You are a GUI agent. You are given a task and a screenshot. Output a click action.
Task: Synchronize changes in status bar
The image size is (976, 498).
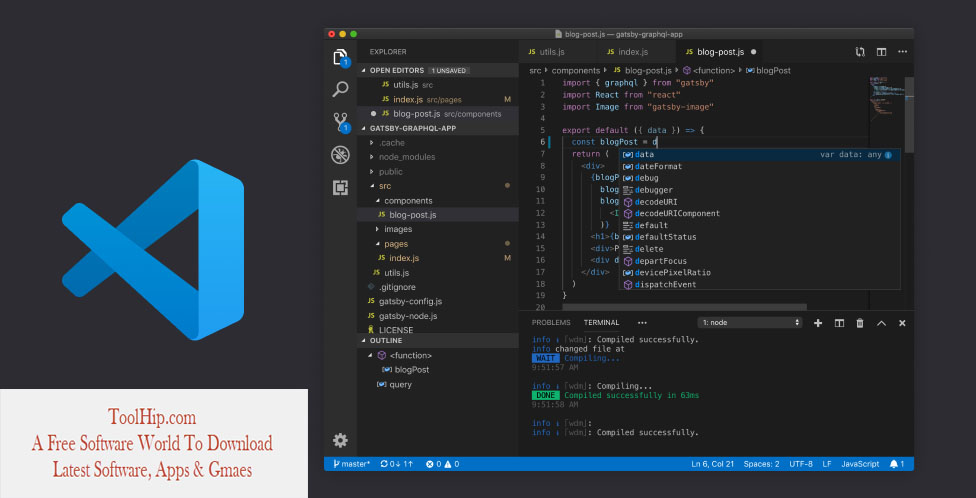[396, 464]
